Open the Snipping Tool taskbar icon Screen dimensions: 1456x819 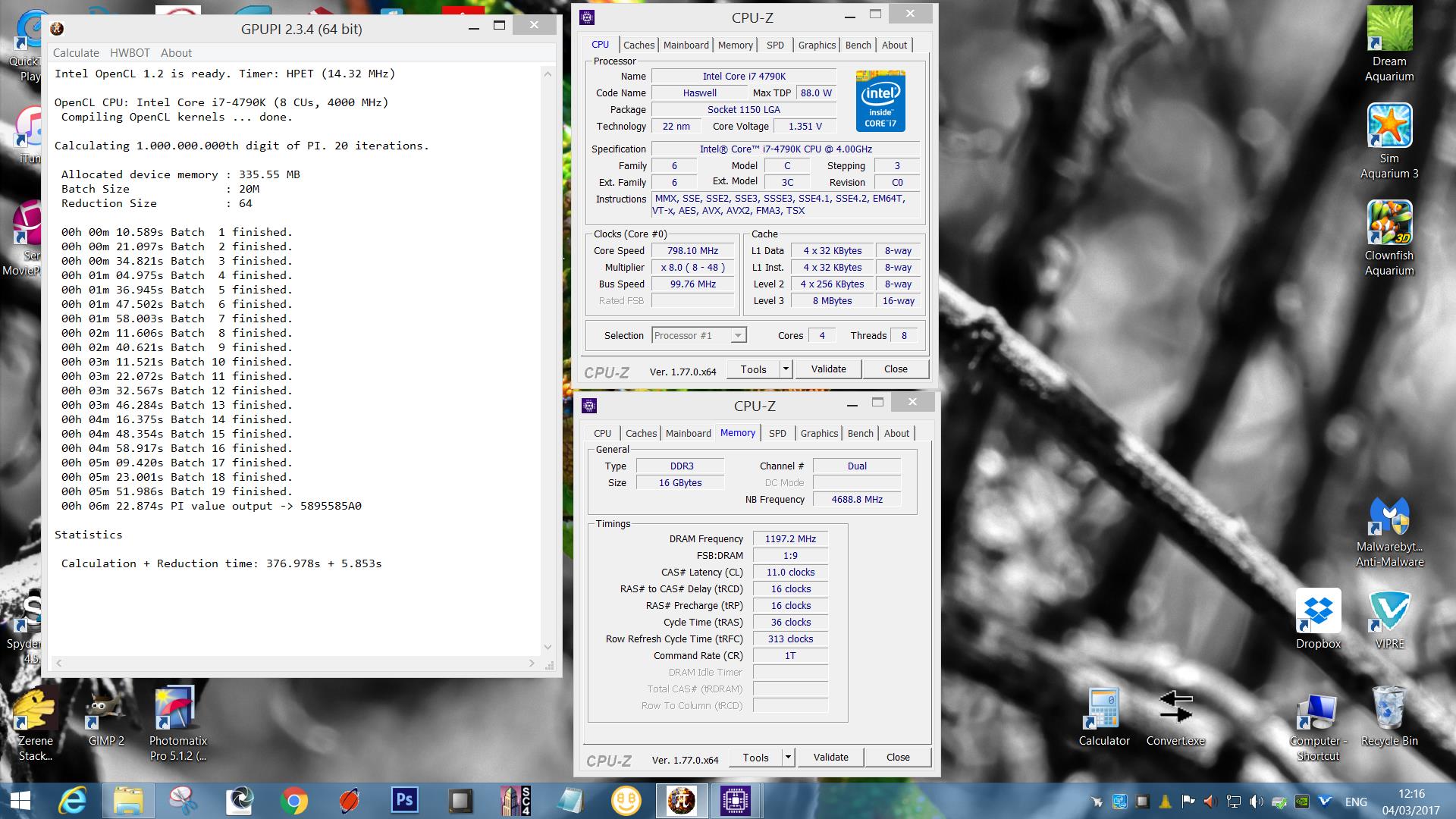pos(184,801)
